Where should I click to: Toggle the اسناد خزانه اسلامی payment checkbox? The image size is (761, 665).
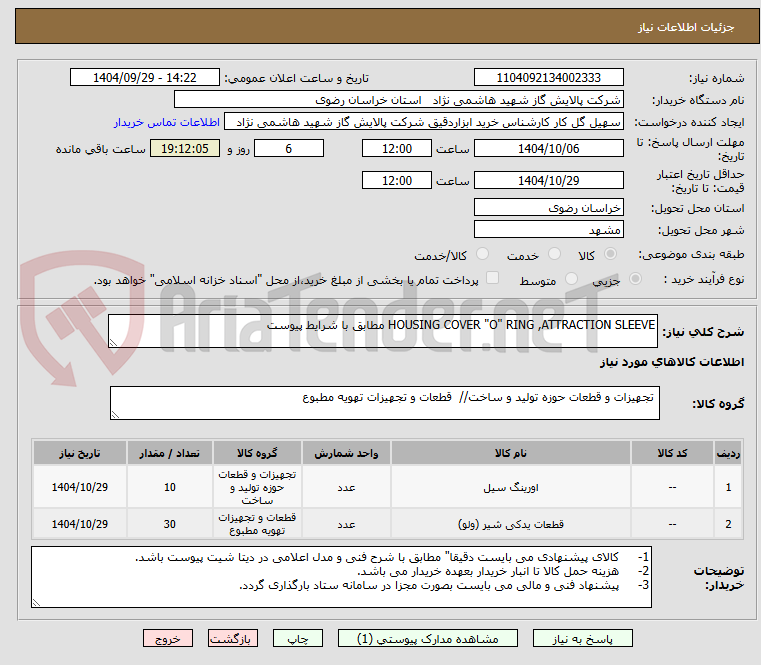[x=492, y=278]
